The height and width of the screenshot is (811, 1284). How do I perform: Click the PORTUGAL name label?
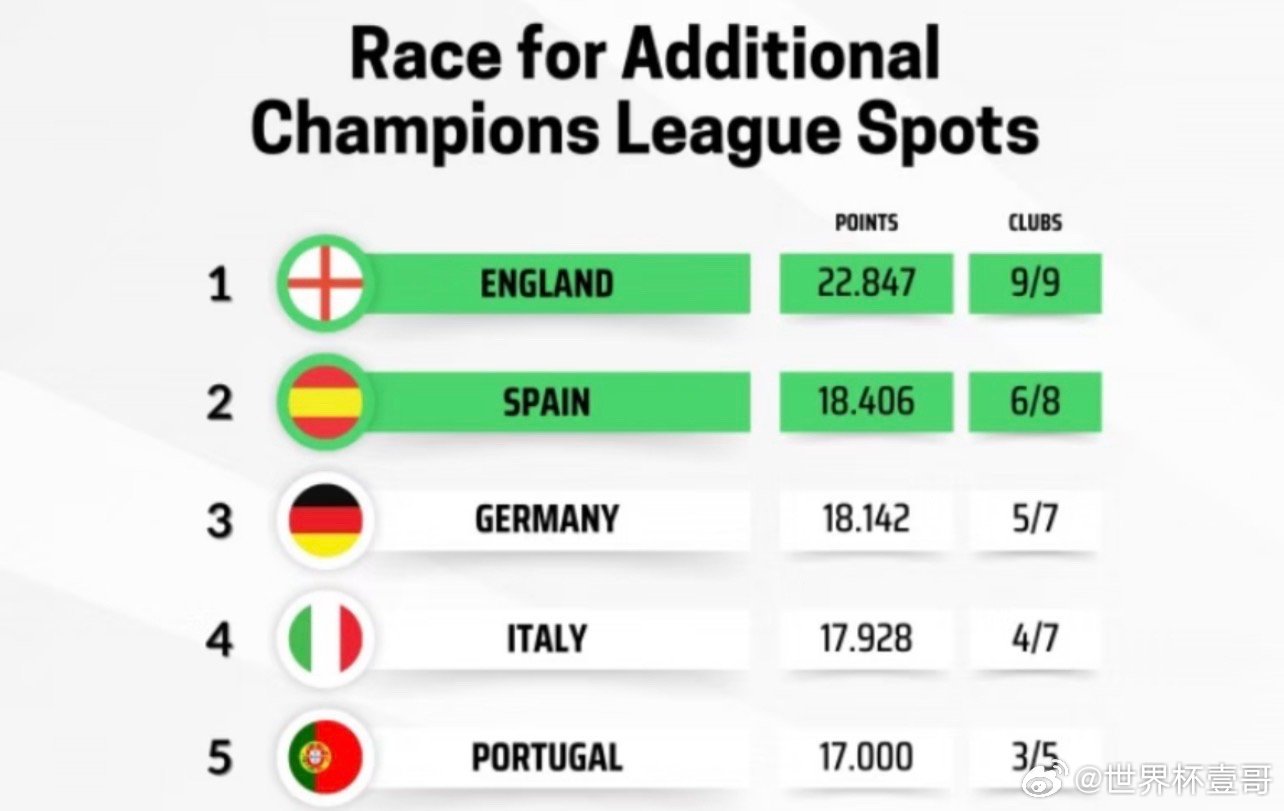click(546, 757)
